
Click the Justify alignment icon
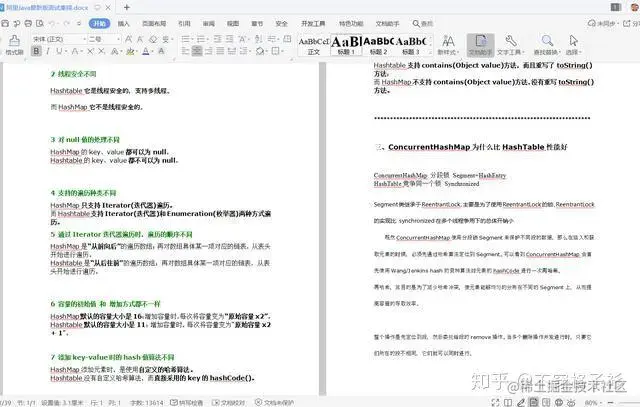[x=220, y=51]
